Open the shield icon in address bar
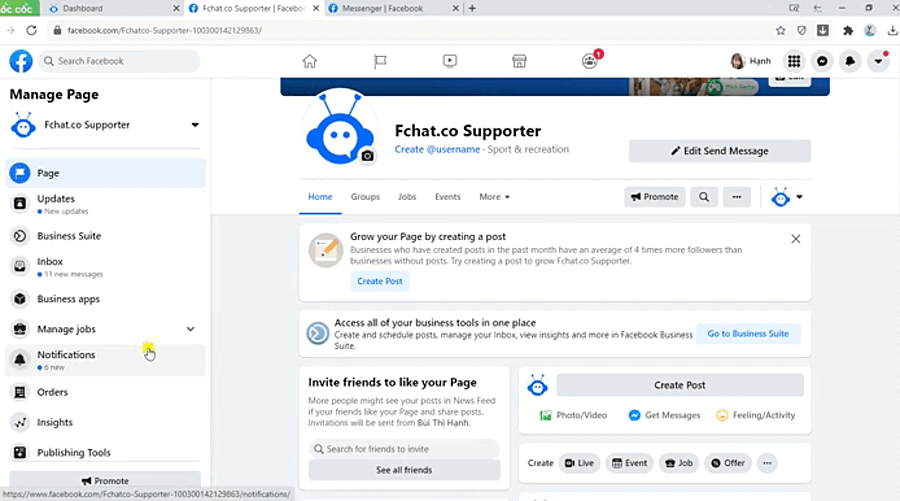The height and width of the screenshot is (501, 900). 802,30
